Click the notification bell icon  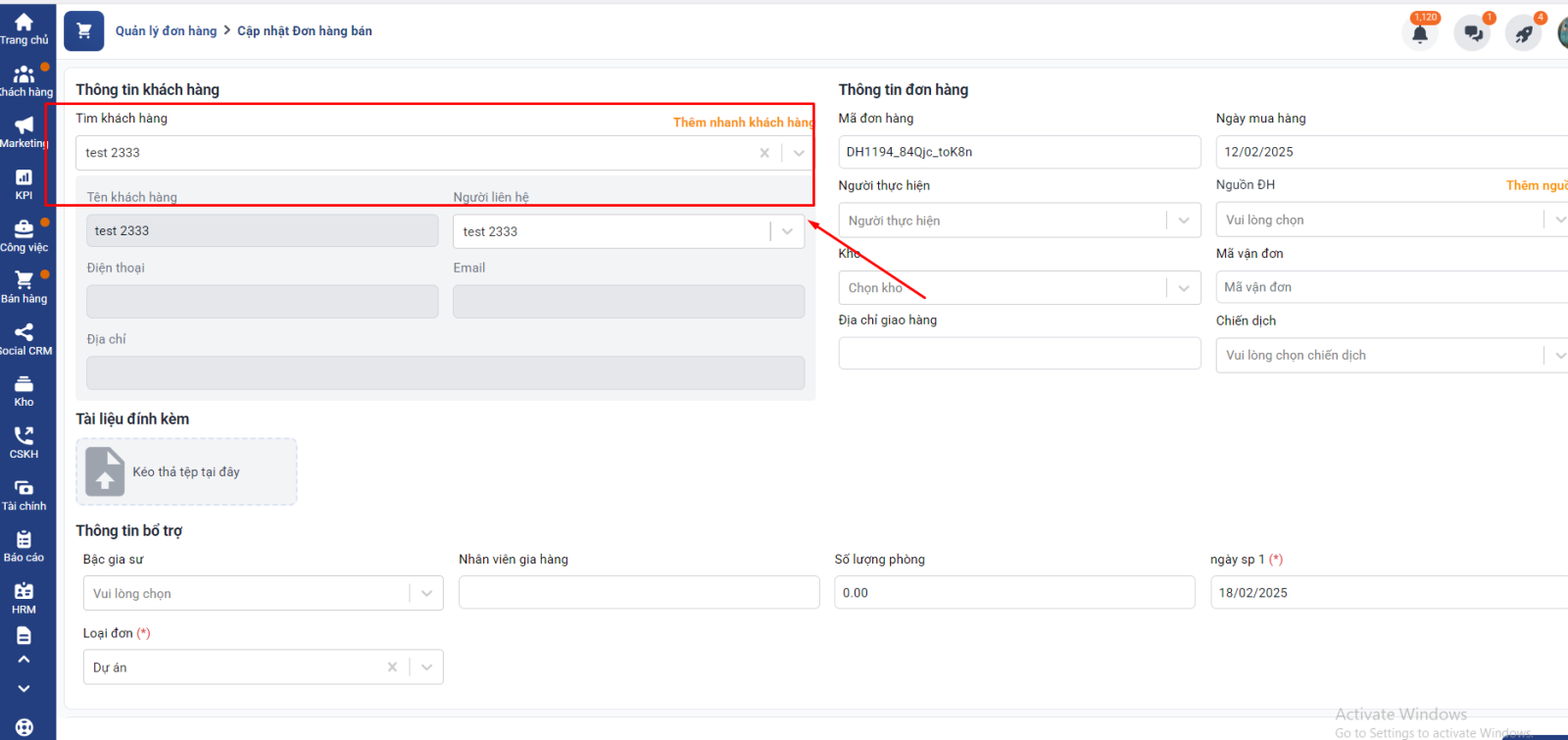(1419, 33)
